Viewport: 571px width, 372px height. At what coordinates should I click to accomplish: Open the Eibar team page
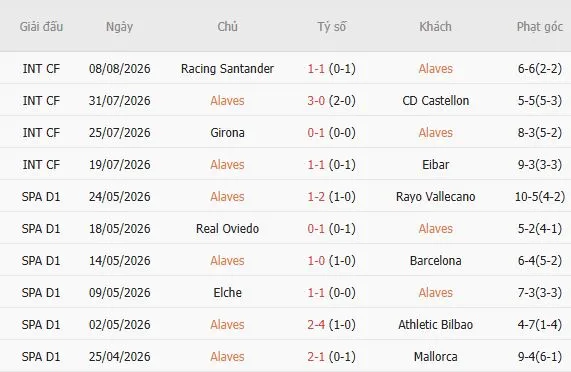pos(436,165)
